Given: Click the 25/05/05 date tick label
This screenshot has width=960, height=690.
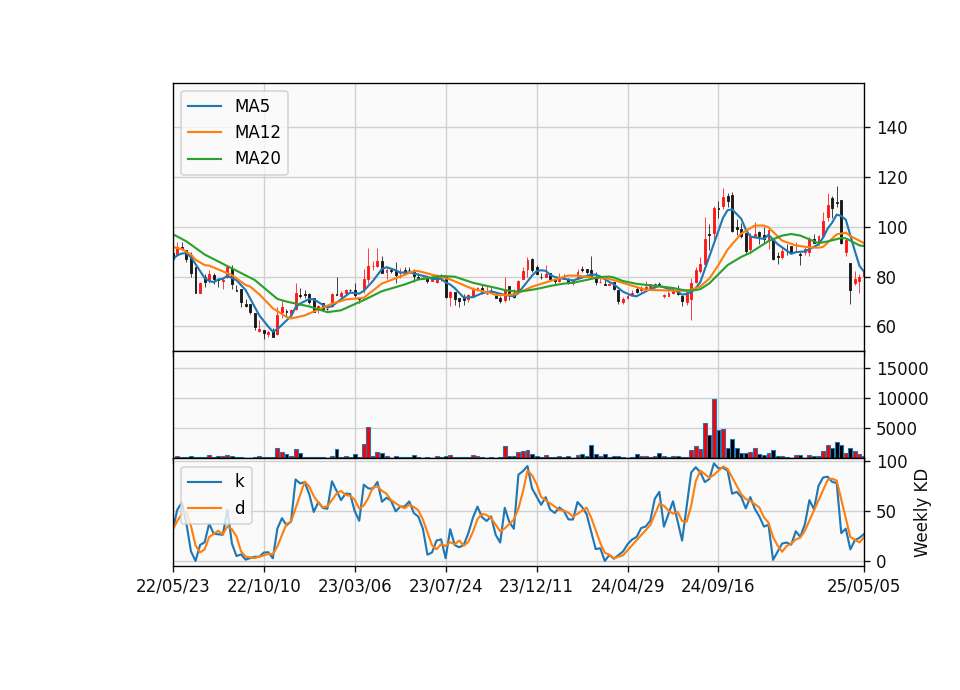Looking at the screenshot, I should [x=864, y=586].
